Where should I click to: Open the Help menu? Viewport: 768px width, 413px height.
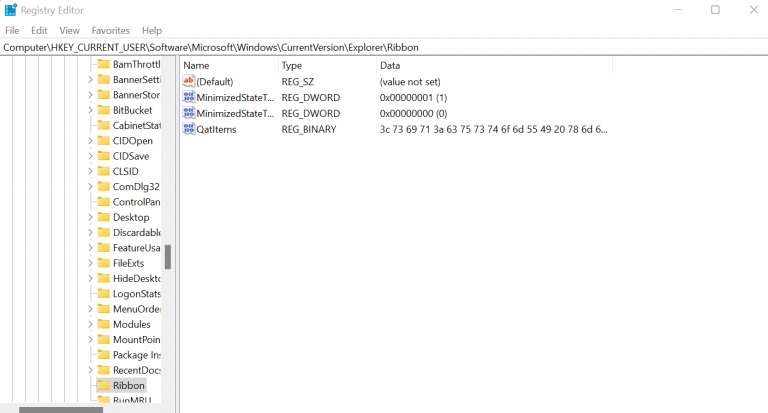[152, 30]
